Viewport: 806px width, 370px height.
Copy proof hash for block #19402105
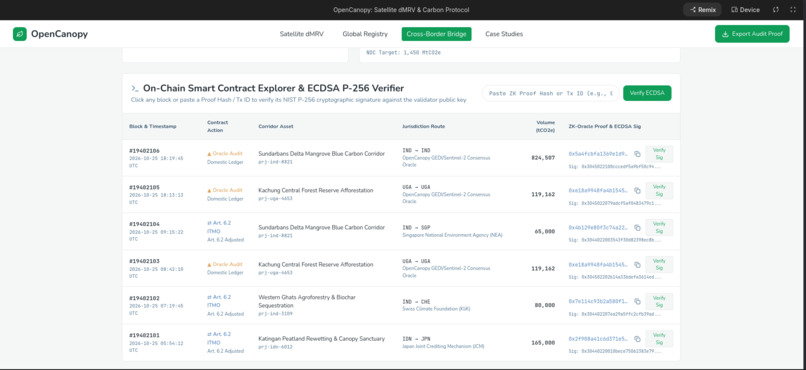(x=637, y=191)
